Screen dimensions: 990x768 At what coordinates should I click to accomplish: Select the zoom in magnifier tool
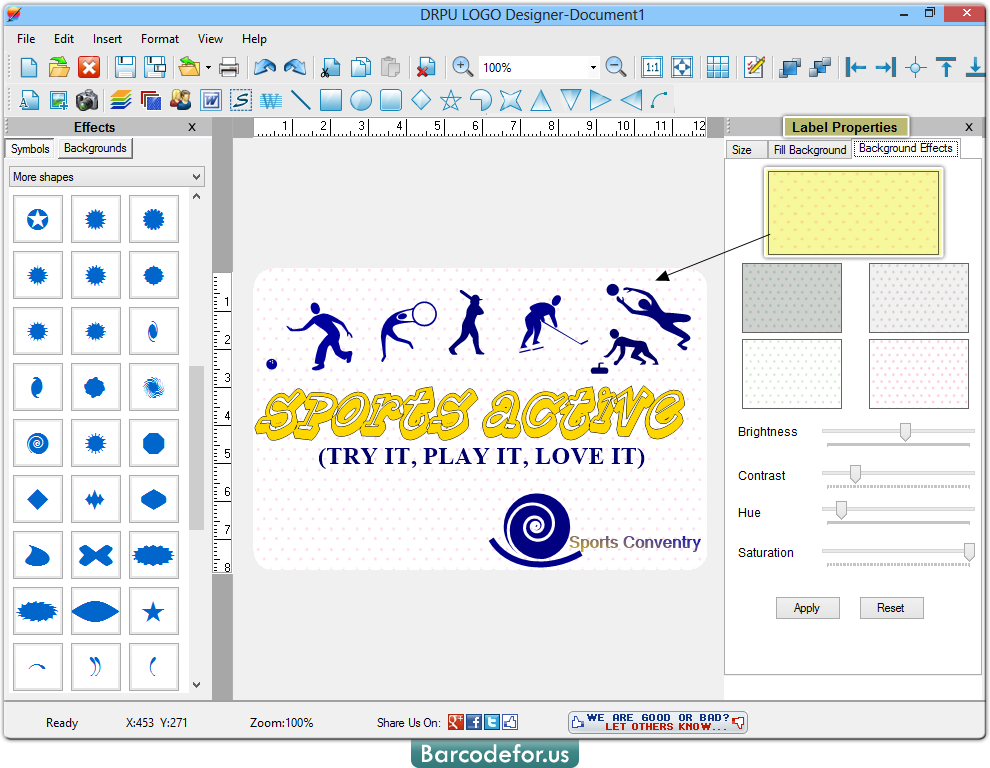tap(463, 66)
